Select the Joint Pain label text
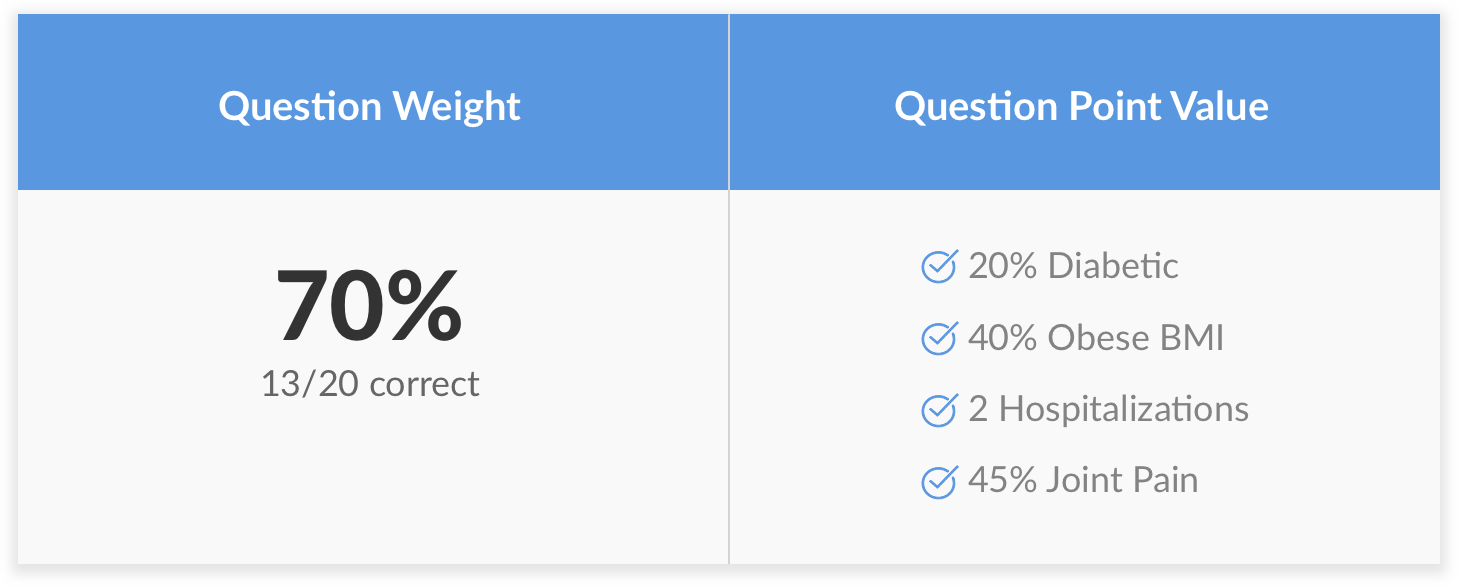Screen dimensions: 1458x586 click(1122, 481)
